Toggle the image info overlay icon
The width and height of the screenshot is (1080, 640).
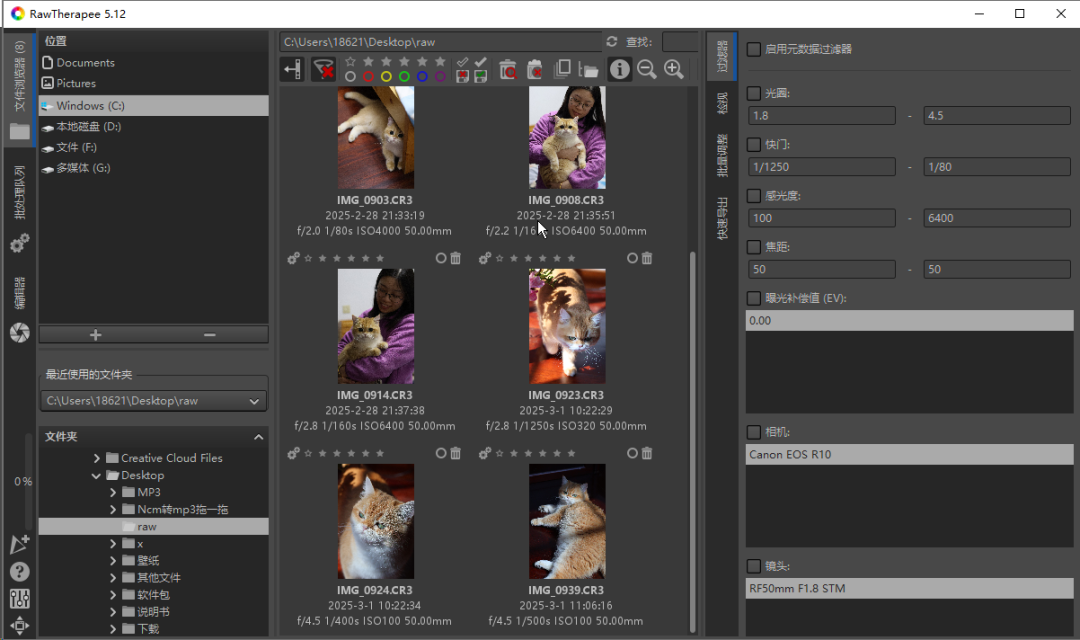point(620,69)
